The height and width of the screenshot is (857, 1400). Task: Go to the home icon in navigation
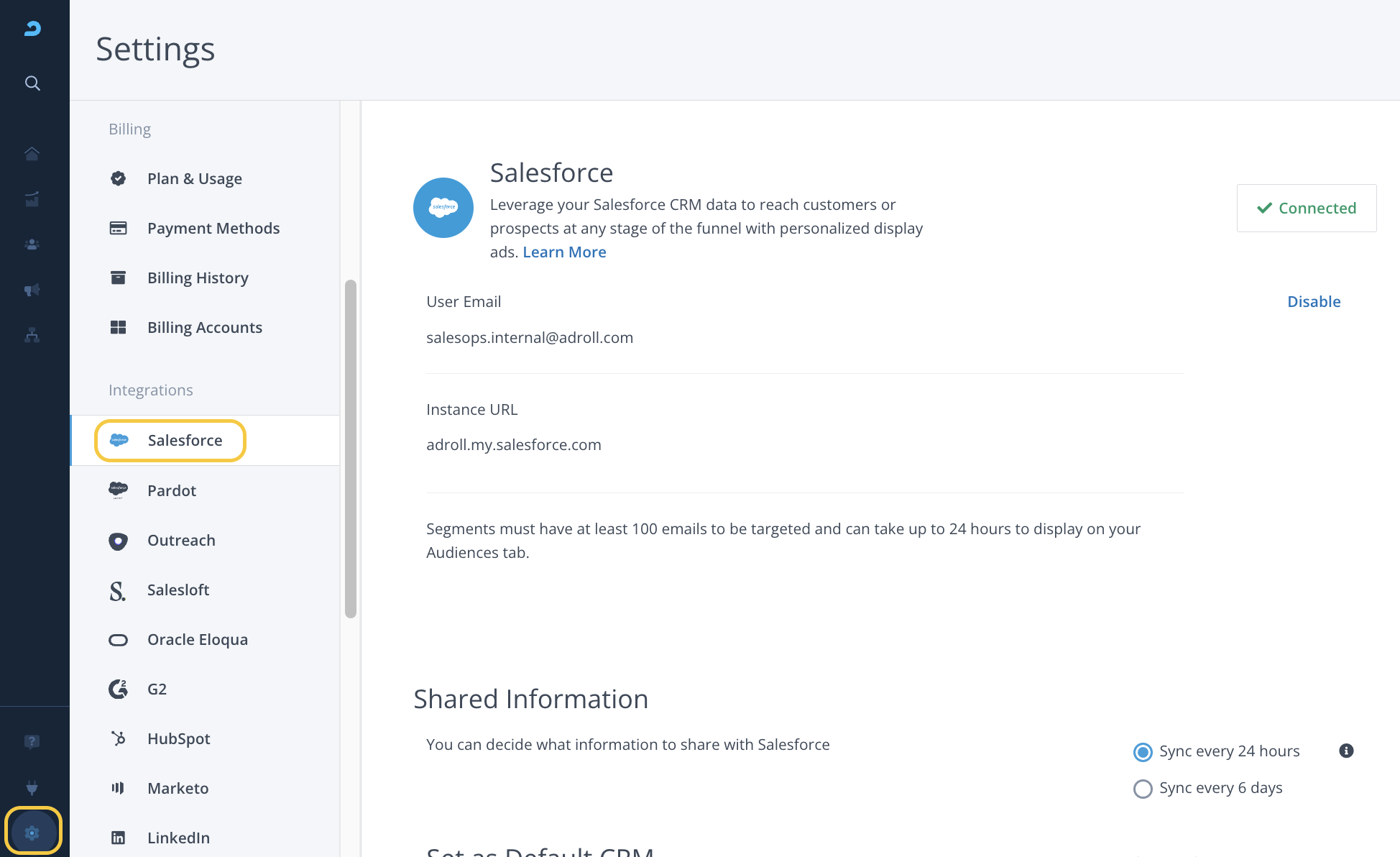point(32,153)
